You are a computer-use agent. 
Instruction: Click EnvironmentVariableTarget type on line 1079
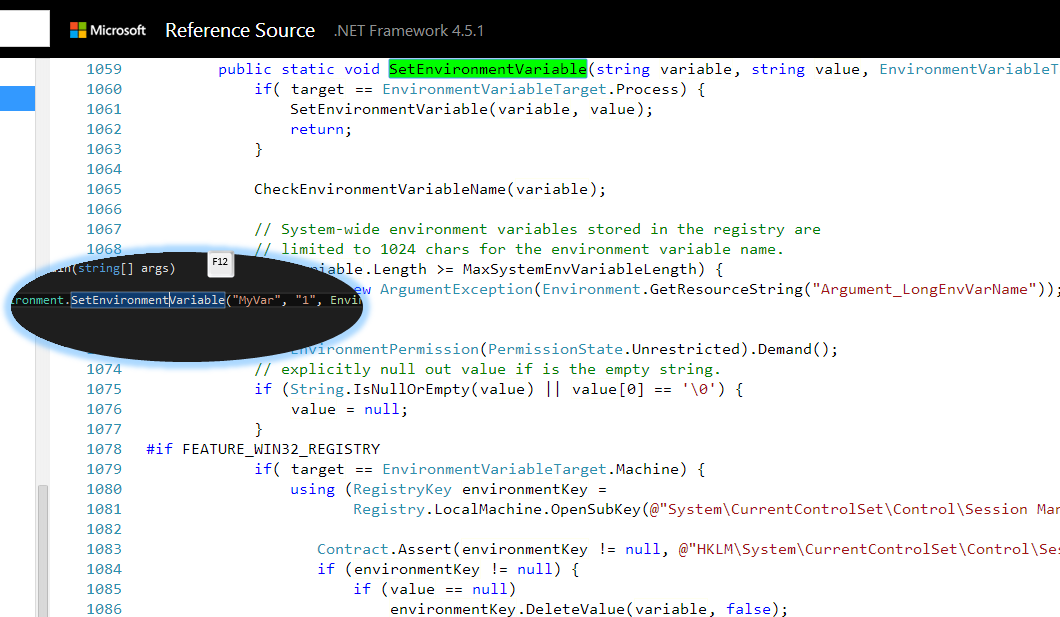[494, 469]
